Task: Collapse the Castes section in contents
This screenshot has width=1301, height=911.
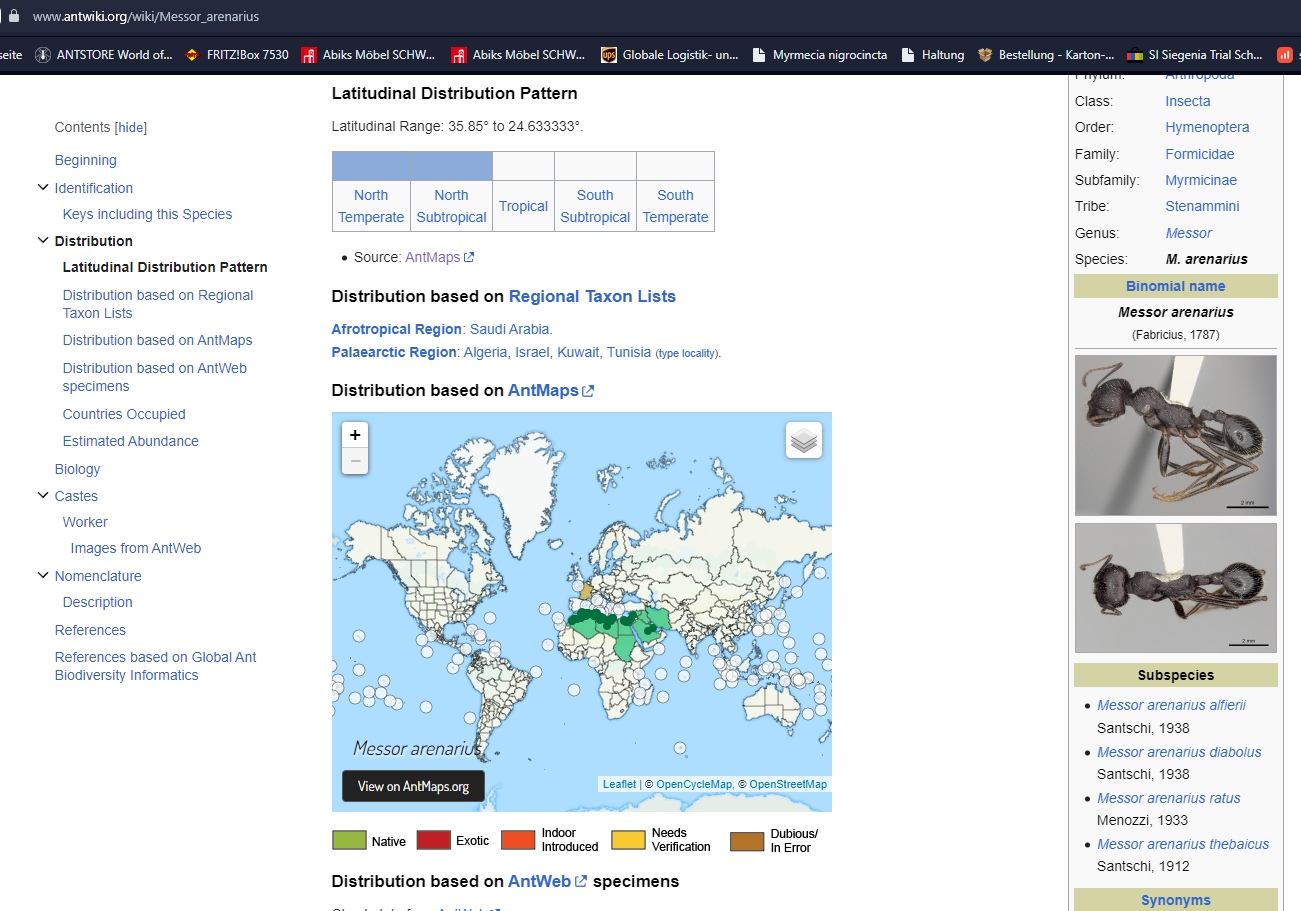Action: [x=43, y=495]
